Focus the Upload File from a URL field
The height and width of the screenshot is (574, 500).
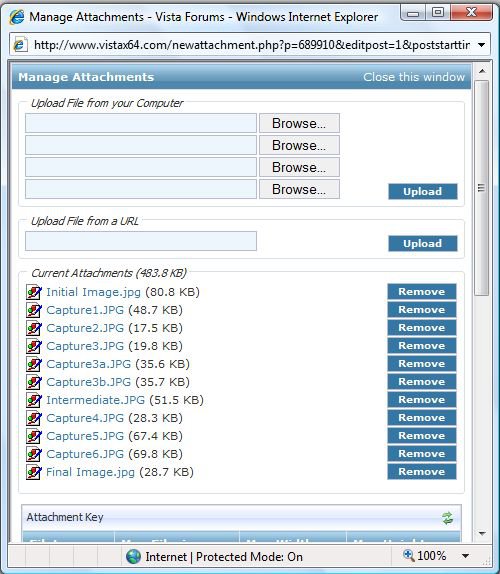(x=141, y=241)
